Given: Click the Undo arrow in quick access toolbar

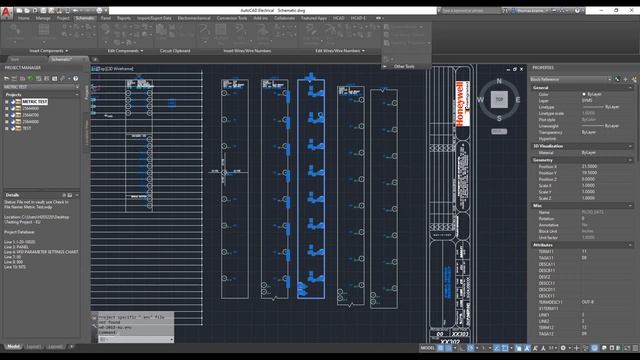Looking at the screenshot, I should click(75, 11).
